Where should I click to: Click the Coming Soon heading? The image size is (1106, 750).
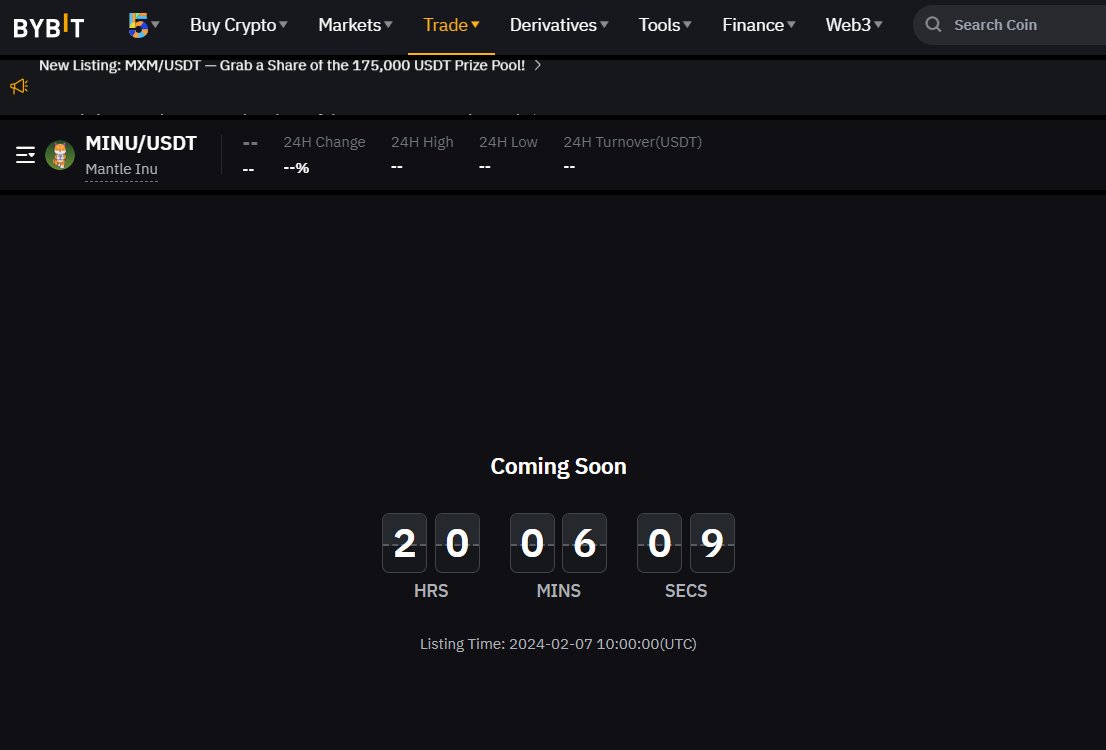pyautogui.click(x=559, y=466)
